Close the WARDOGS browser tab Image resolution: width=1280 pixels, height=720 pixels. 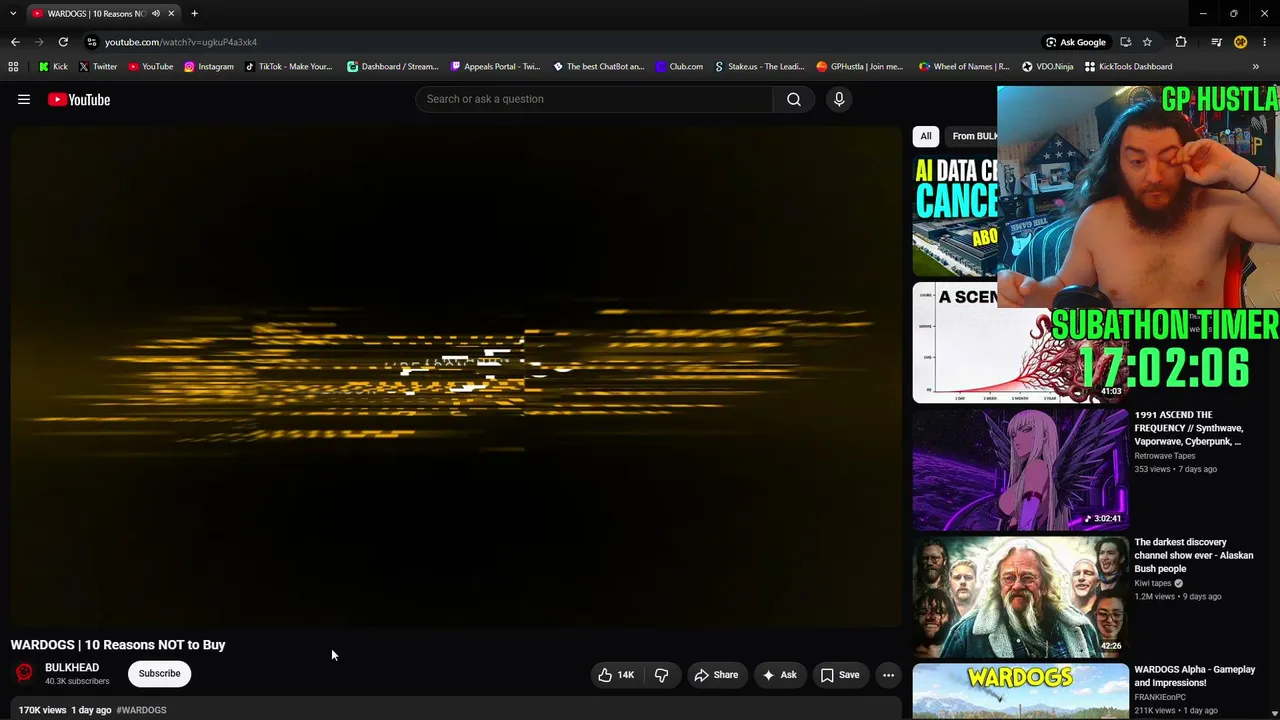coord(171,13)
